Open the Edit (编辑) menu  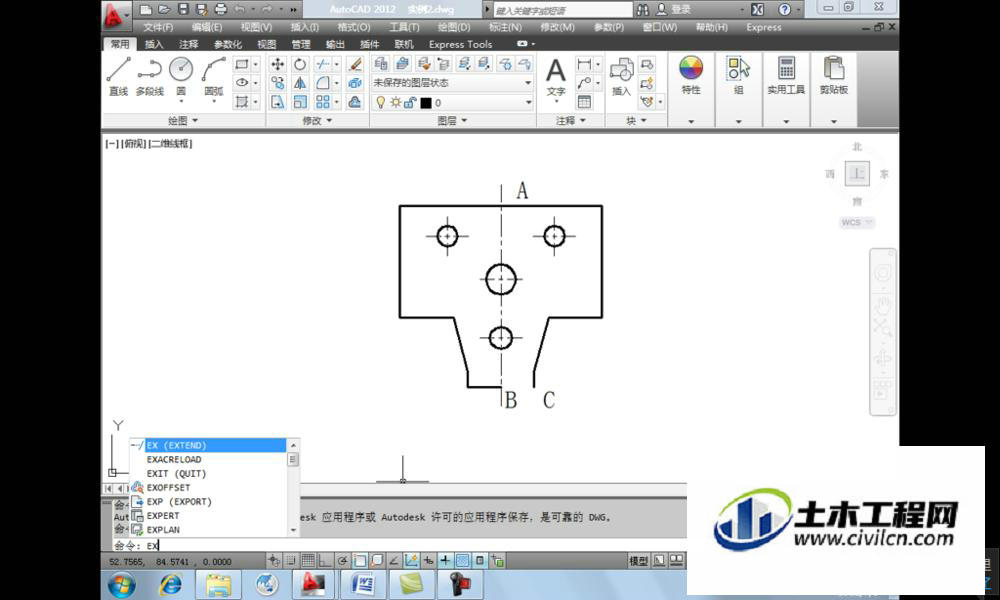point(207,27)
